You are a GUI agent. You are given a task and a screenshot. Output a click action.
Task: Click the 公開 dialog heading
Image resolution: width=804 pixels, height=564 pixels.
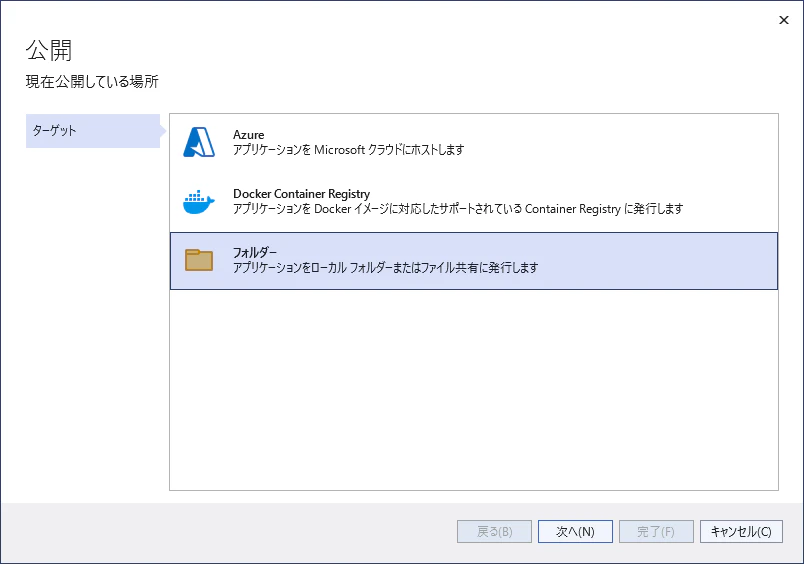tap(49, 50)
